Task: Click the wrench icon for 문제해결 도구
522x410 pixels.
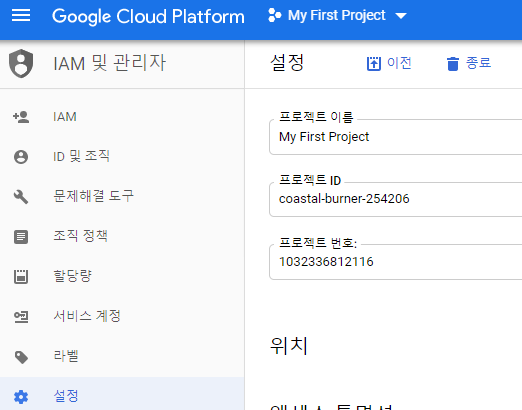Action: [x=21, y=197]
